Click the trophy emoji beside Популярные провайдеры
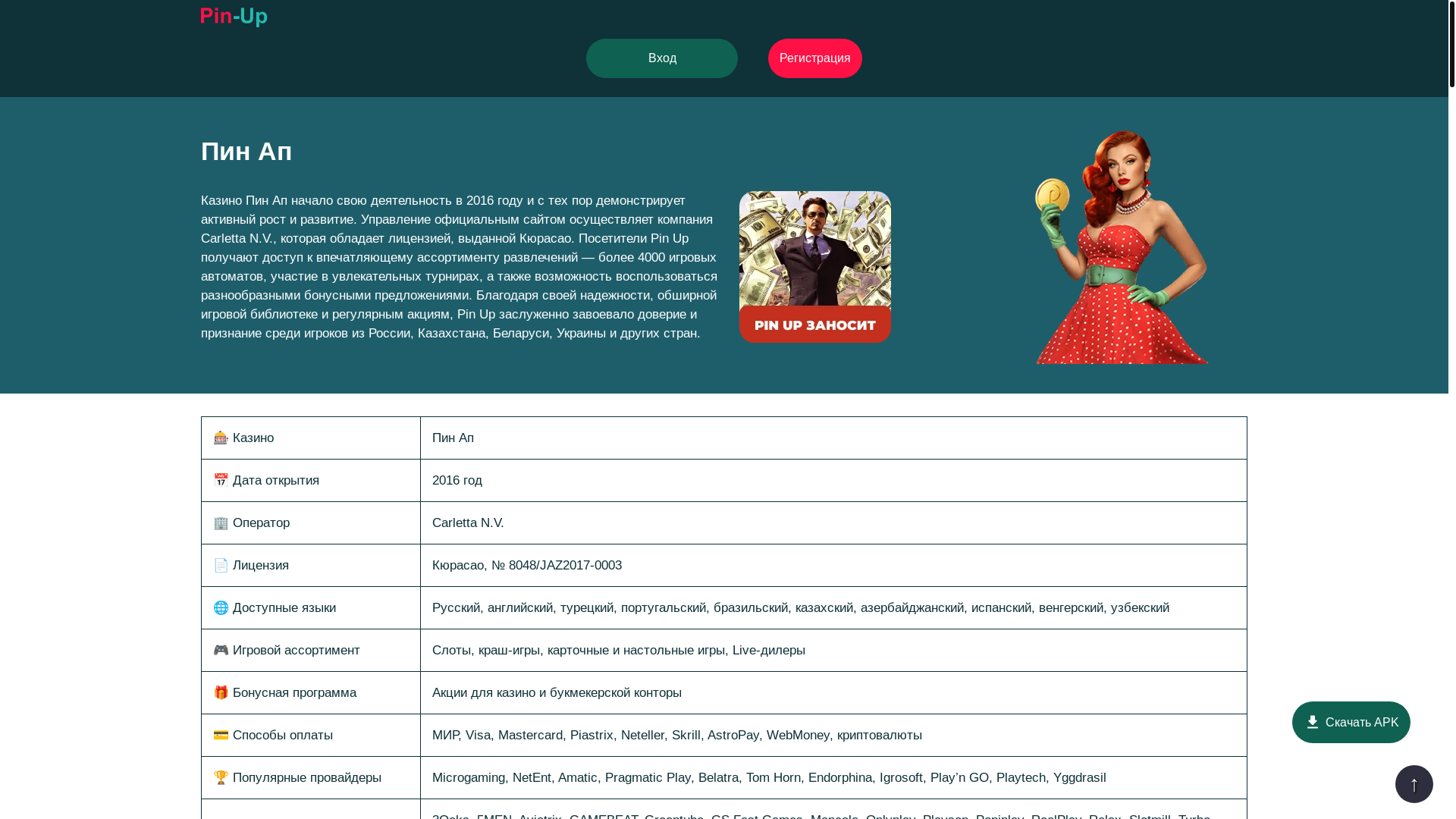 (221, 777)
